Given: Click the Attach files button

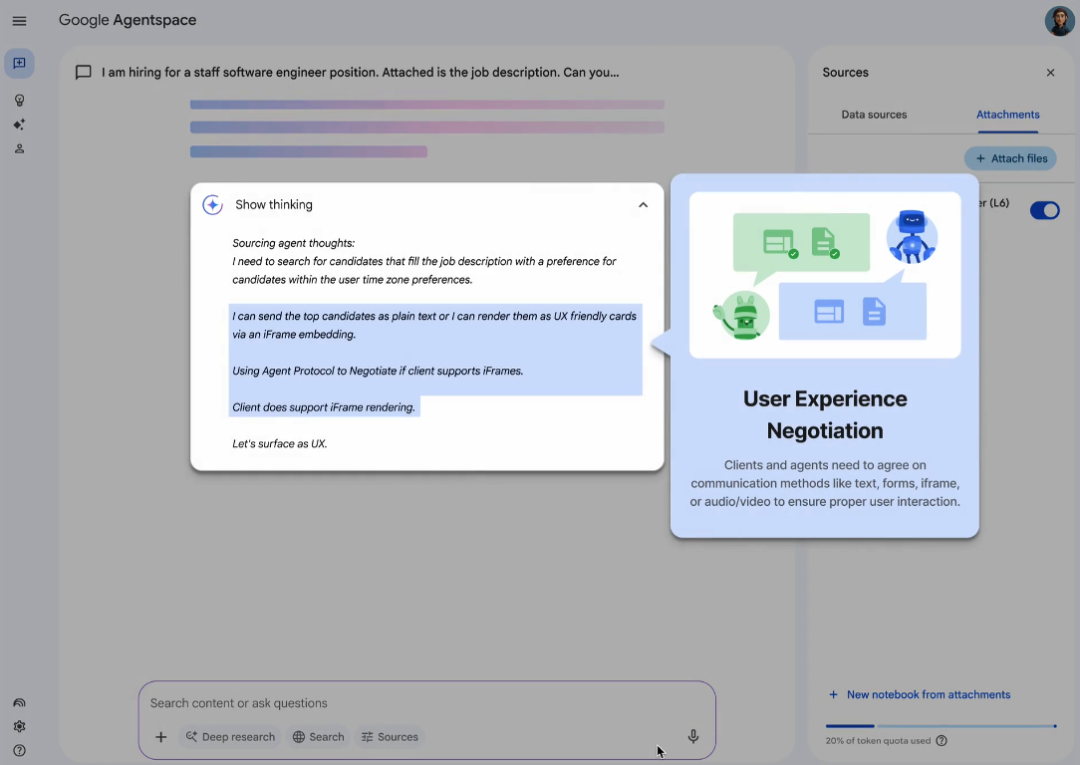Looking at the screenshot, I should point(1010,158).
